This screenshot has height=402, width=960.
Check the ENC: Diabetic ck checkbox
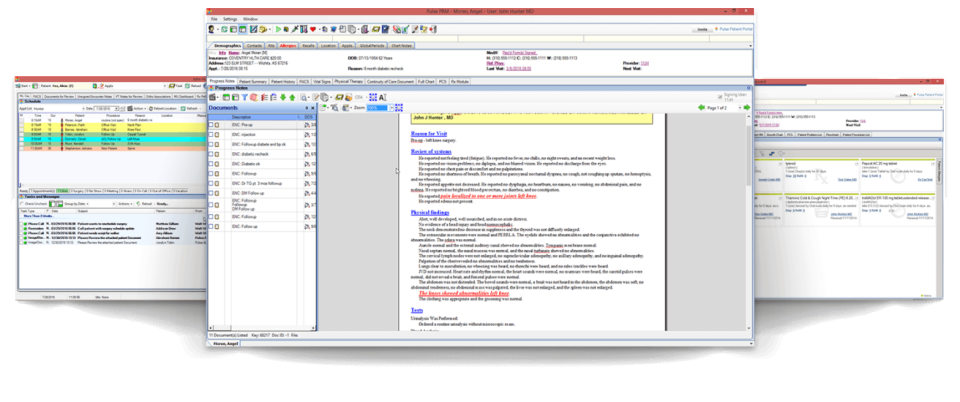tap(211, 164)
